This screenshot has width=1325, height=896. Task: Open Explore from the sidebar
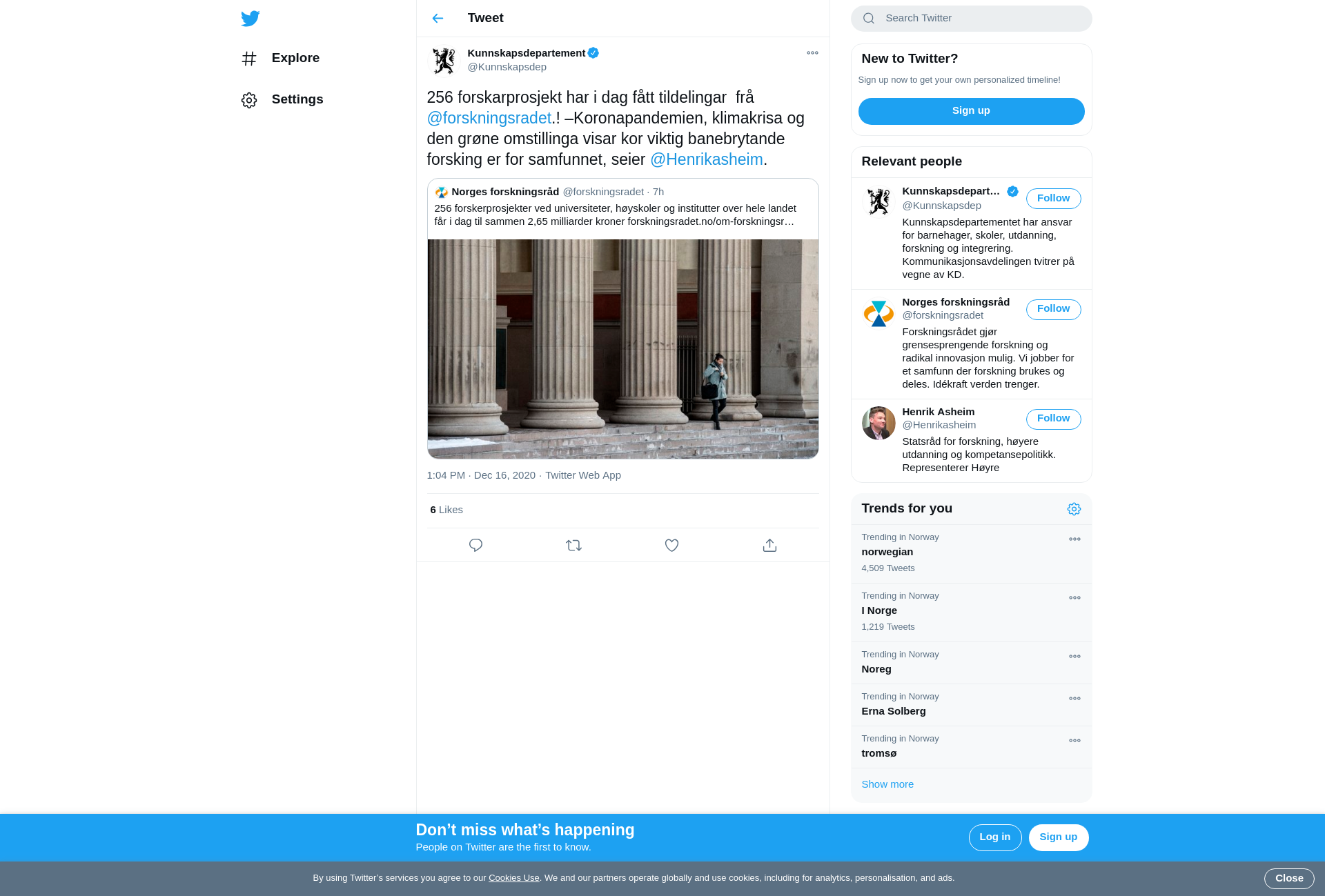[280, 59]
